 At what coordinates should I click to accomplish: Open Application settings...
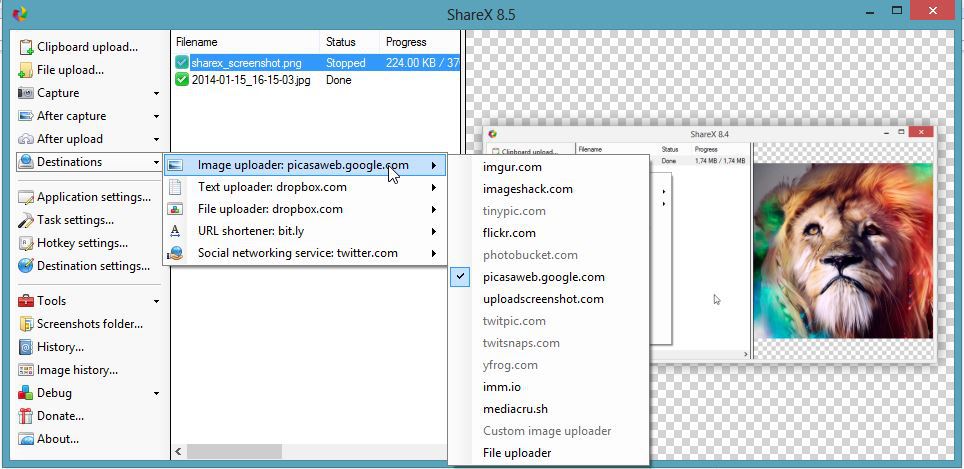click(93, 197)
